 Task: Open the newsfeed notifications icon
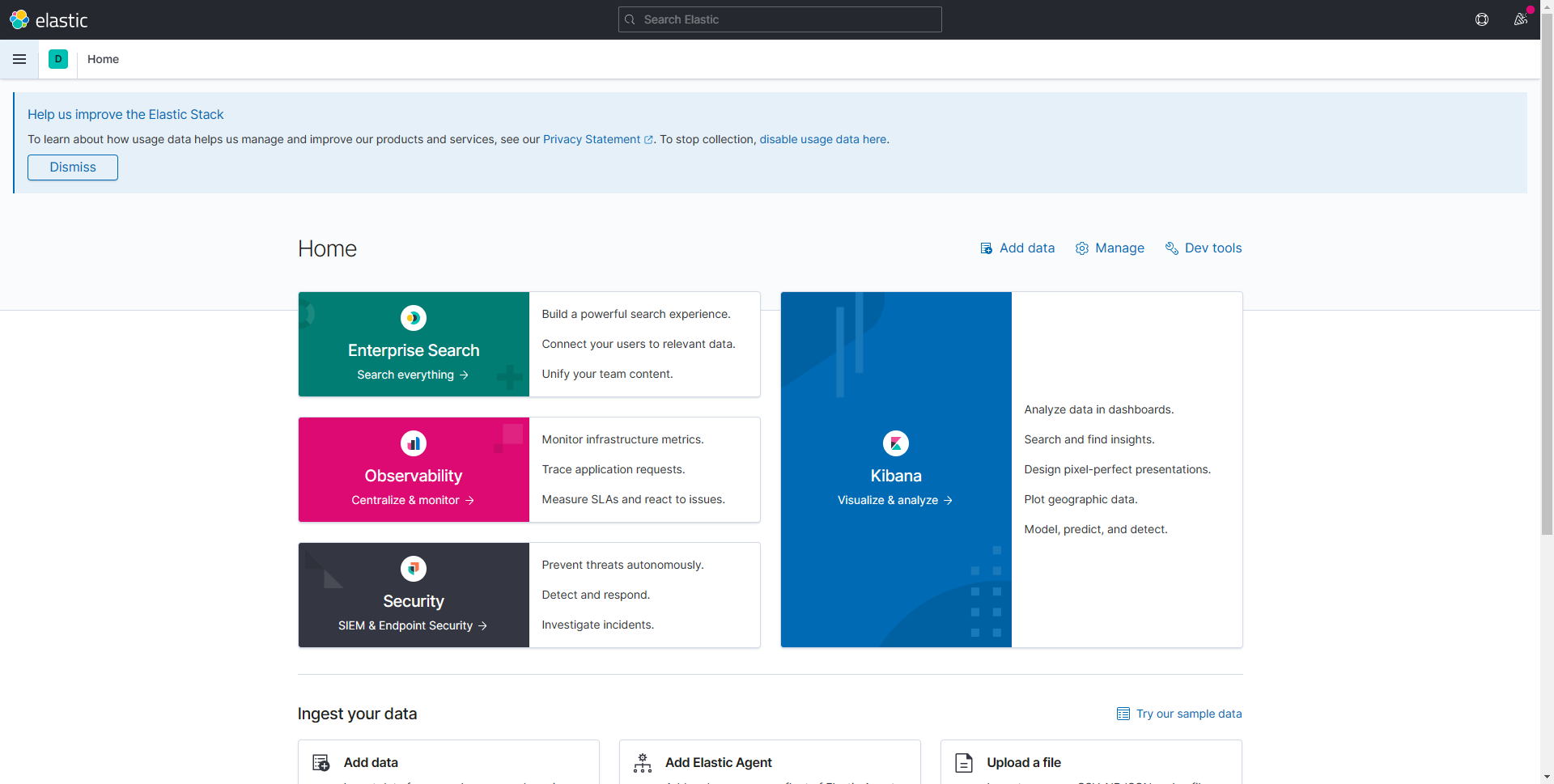[1521, 19]
